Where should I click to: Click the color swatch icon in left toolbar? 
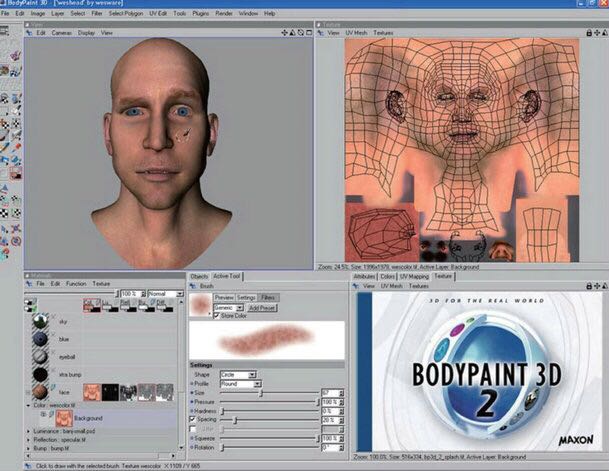tap(16, 174)
